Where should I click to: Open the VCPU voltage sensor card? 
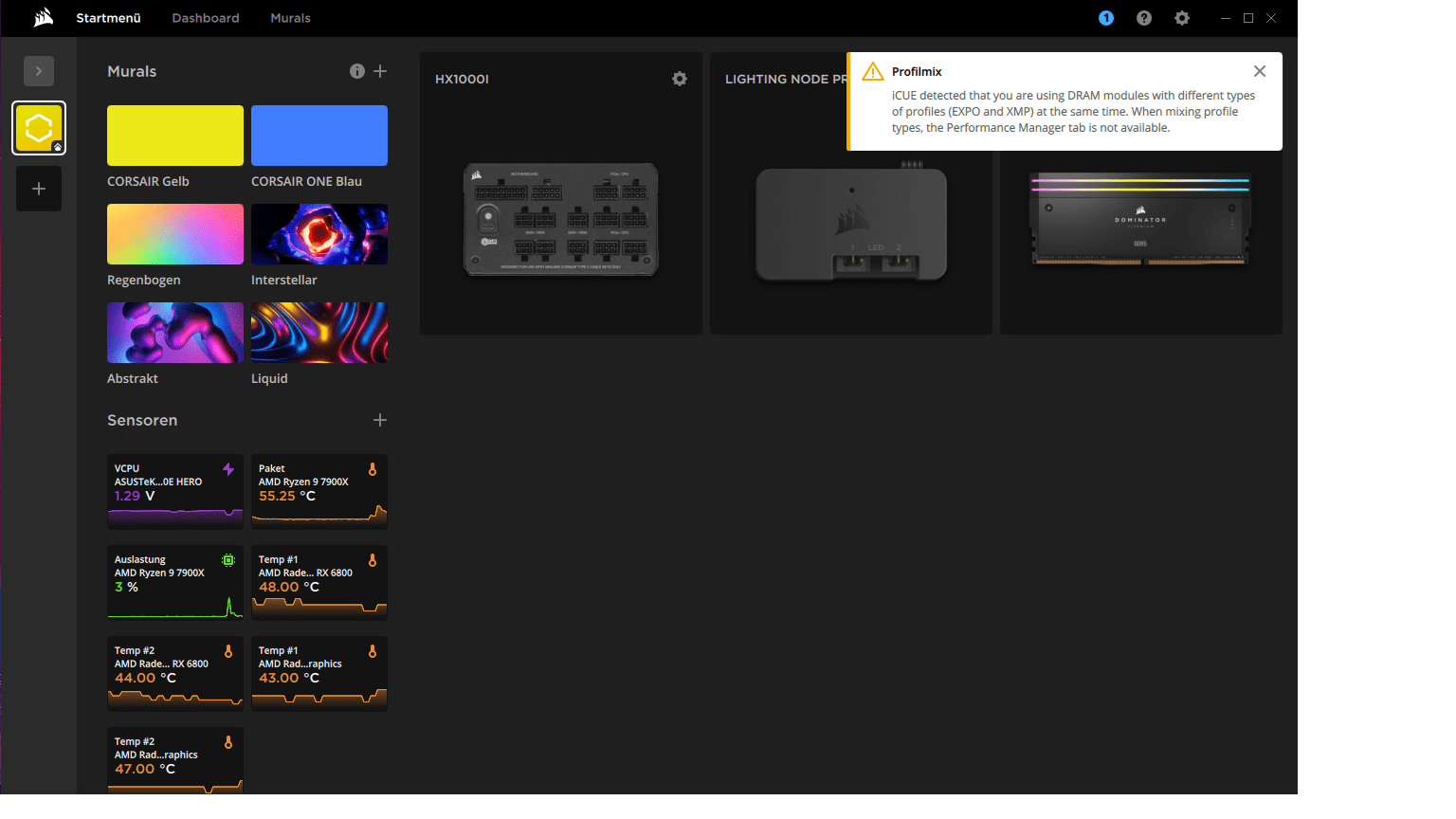coord(175,492)
